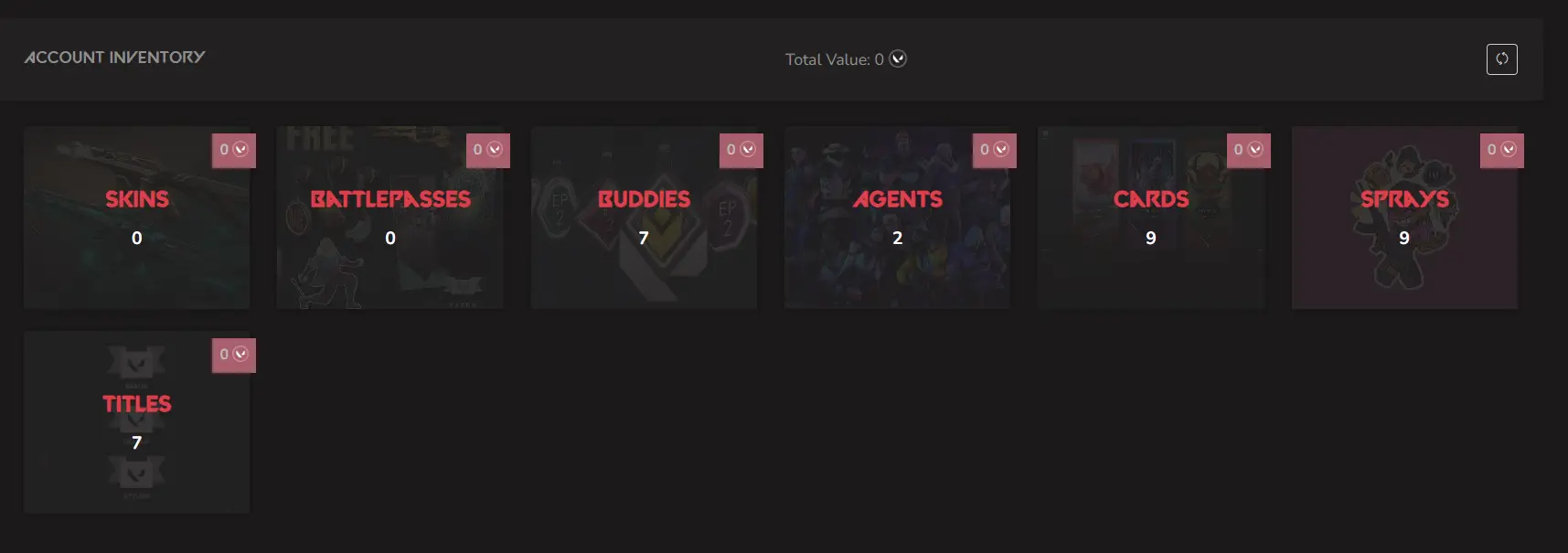Click the Total Value text
This screenshot has width=1568, height=553.
click(834, 59)
